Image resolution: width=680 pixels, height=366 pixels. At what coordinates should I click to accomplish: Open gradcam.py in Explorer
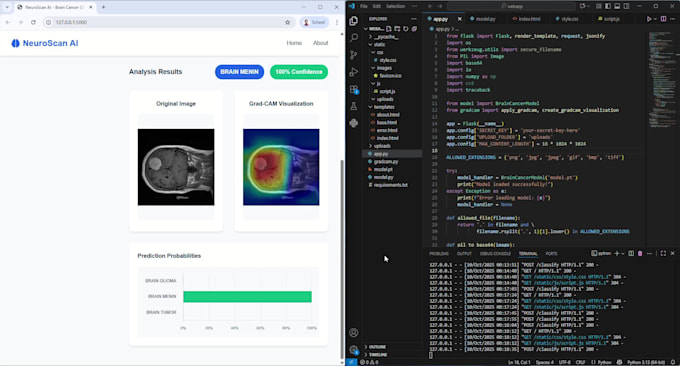point(386,161)
